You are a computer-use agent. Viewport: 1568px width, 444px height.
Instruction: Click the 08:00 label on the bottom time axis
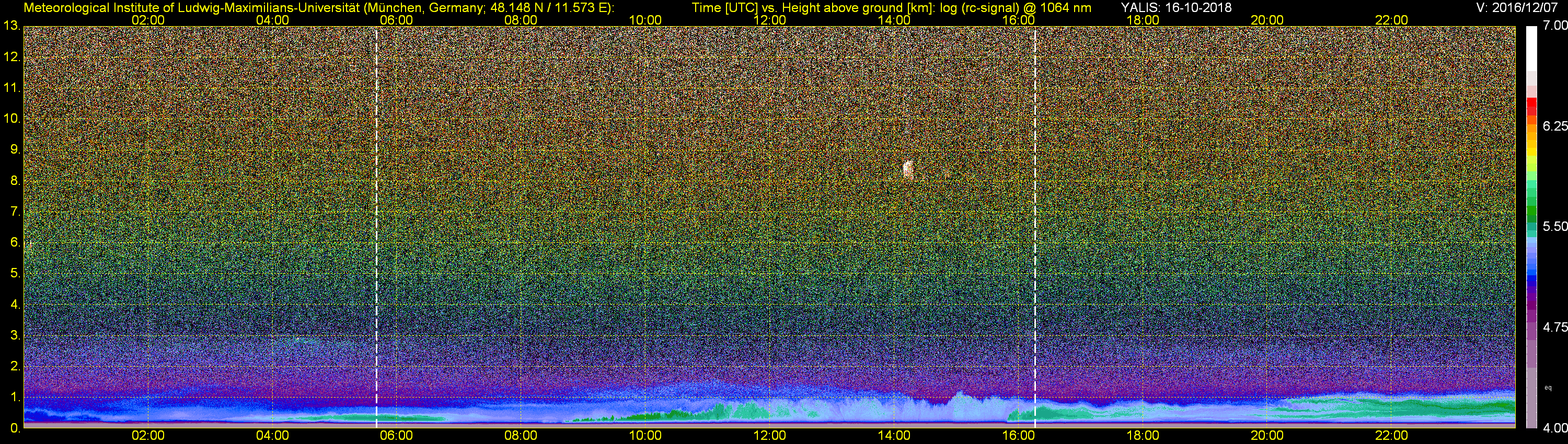(x=521, y=436)
